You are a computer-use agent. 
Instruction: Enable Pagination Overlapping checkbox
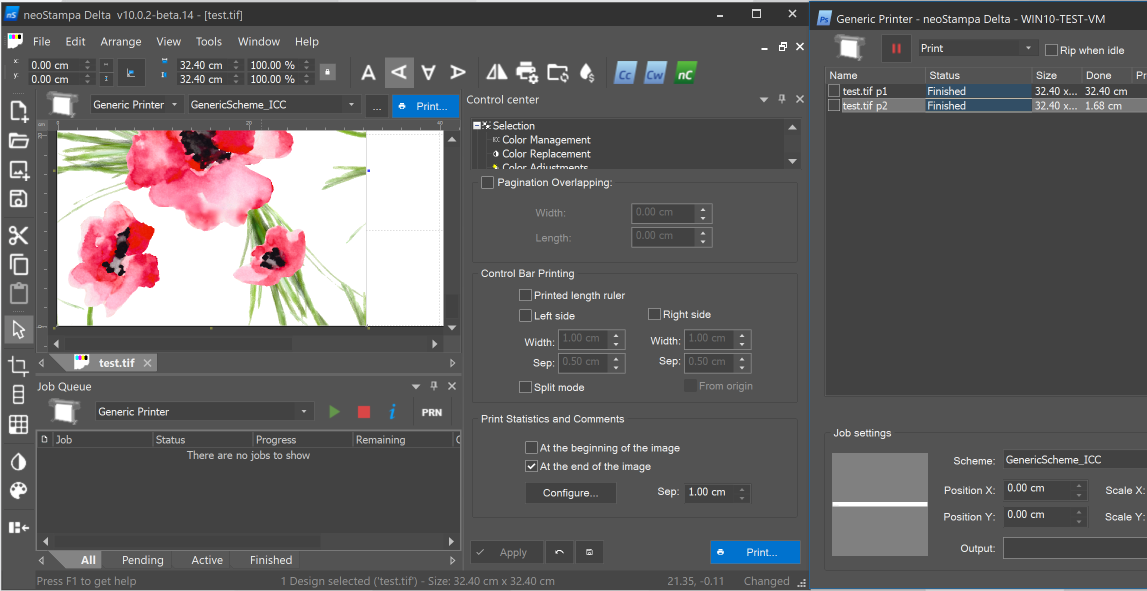point(487,183)
